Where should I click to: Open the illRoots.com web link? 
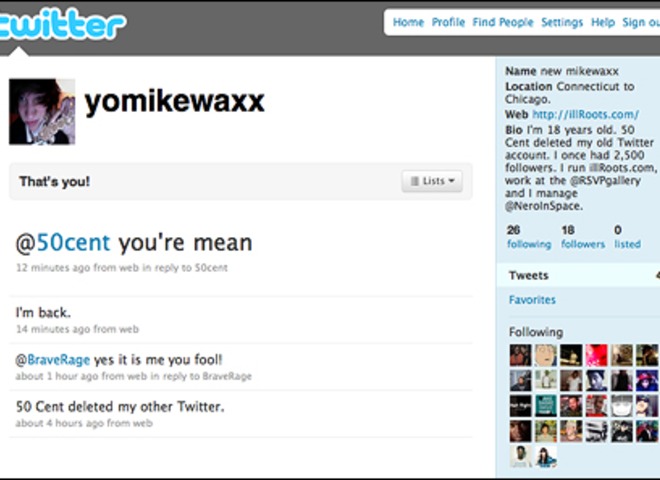pos(585,114)
